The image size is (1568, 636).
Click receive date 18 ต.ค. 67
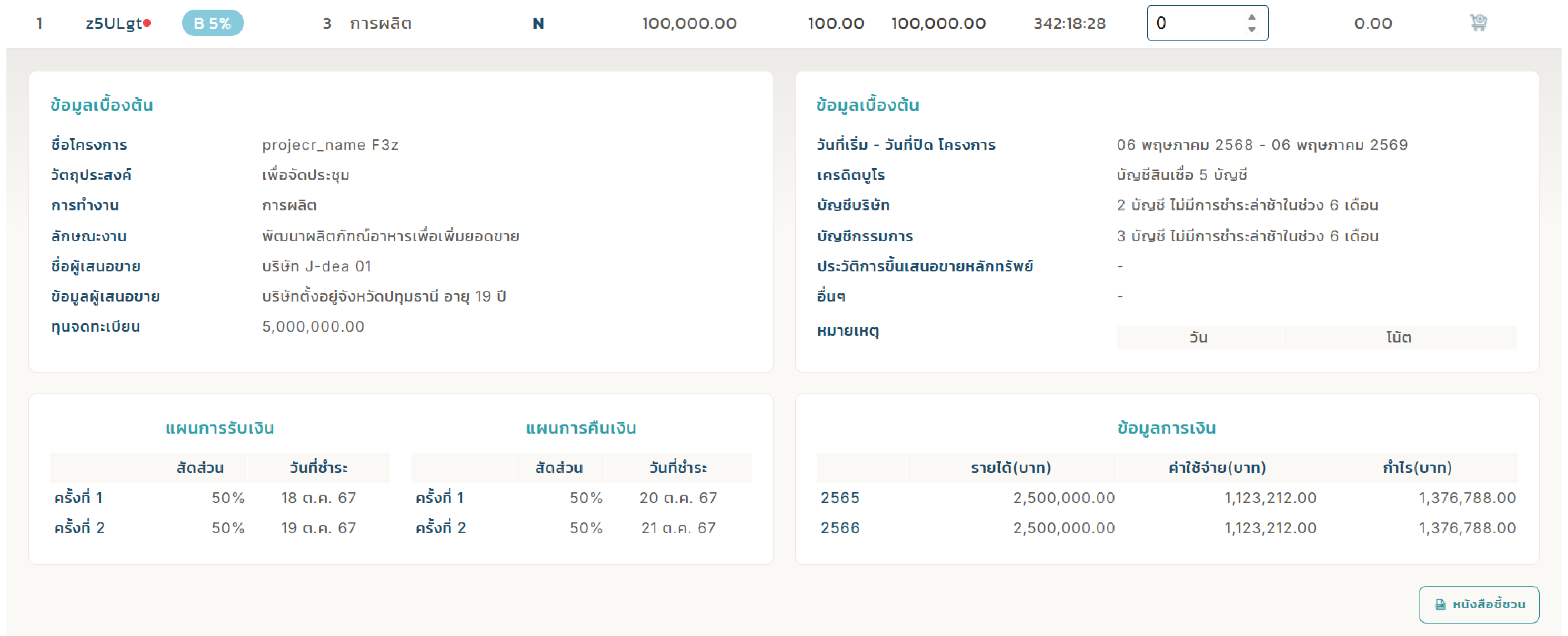tap(318, 498)
